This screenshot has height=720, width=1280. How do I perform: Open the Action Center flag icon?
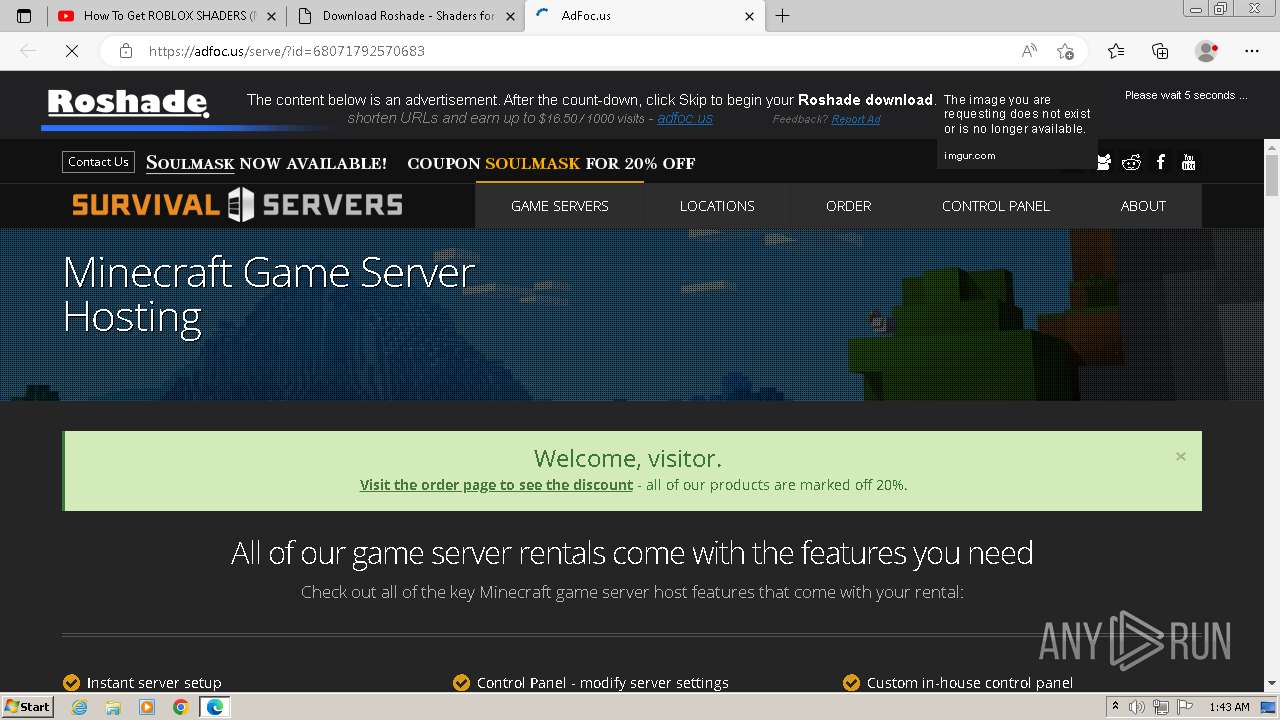pyautogui.click(x=1185, y=707)
